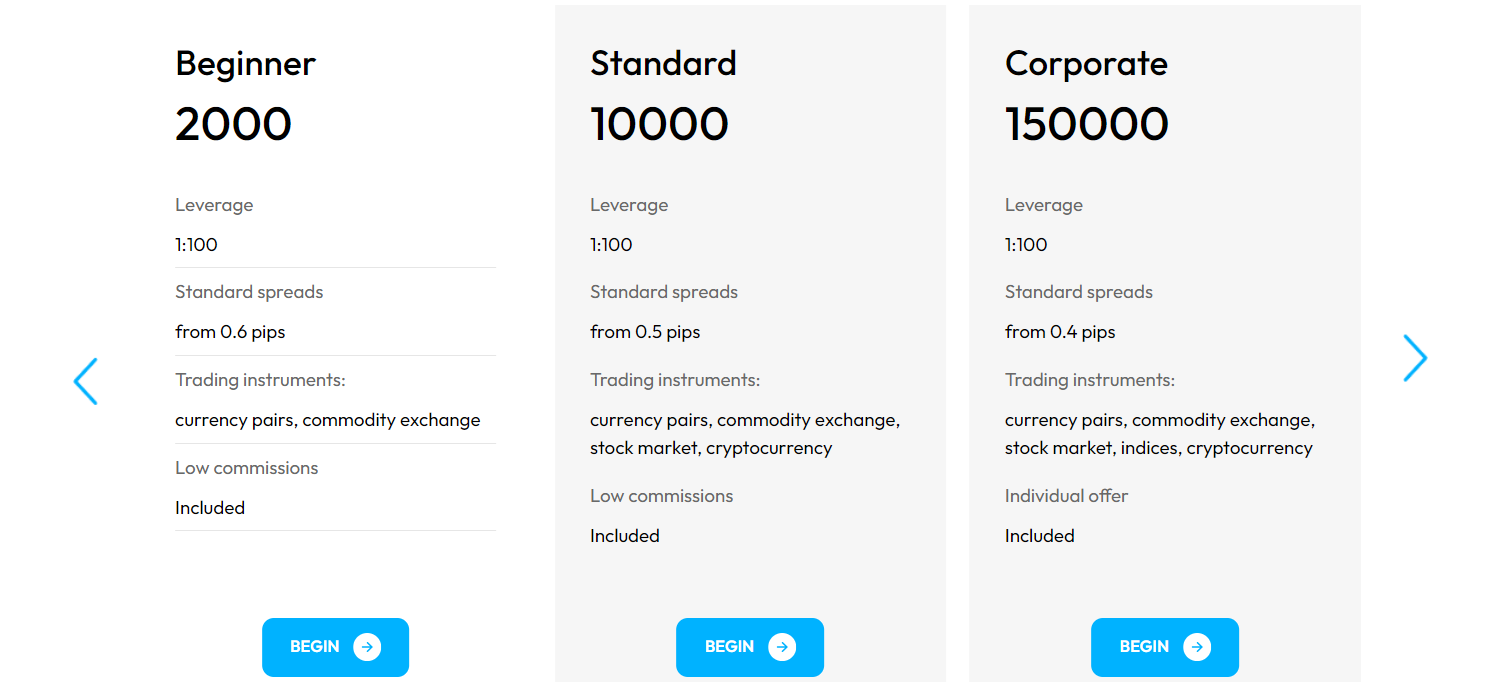Click the previous plans left chevron arrow

(x=86, y=381)
